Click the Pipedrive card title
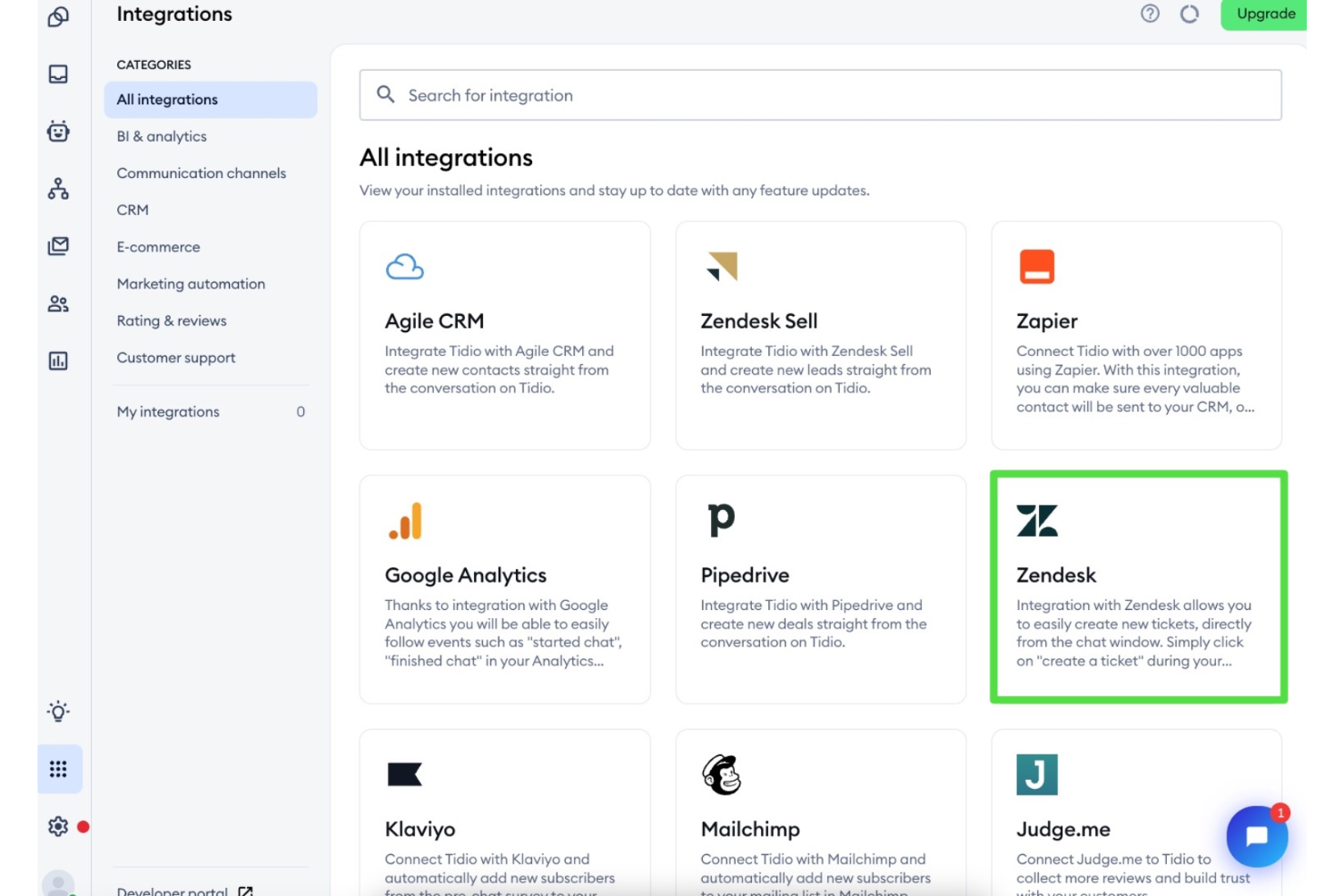This screenshot has height=896, width=1344. pos(745,576)
